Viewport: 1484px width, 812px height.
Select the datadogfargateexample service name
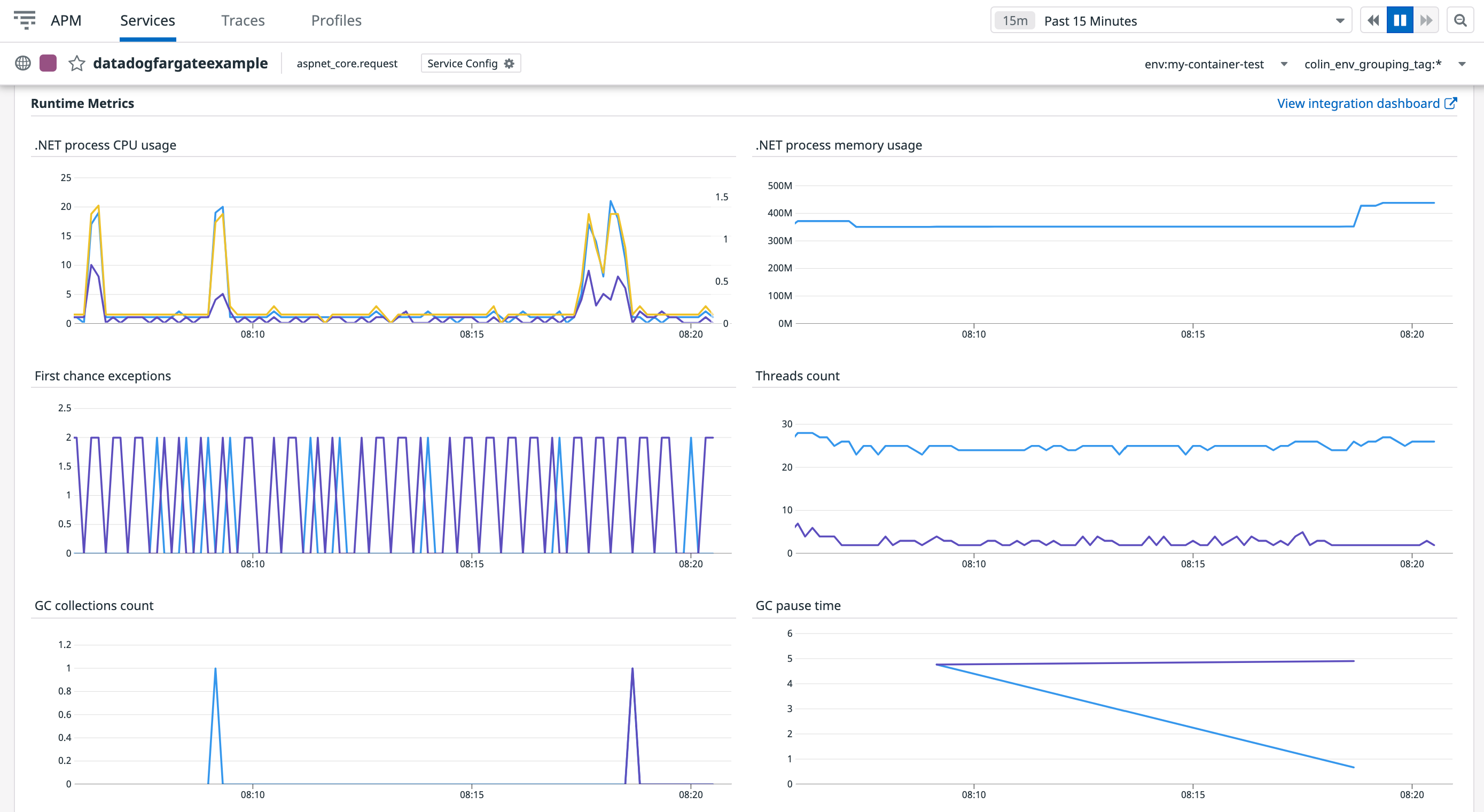tap(181, 64)
